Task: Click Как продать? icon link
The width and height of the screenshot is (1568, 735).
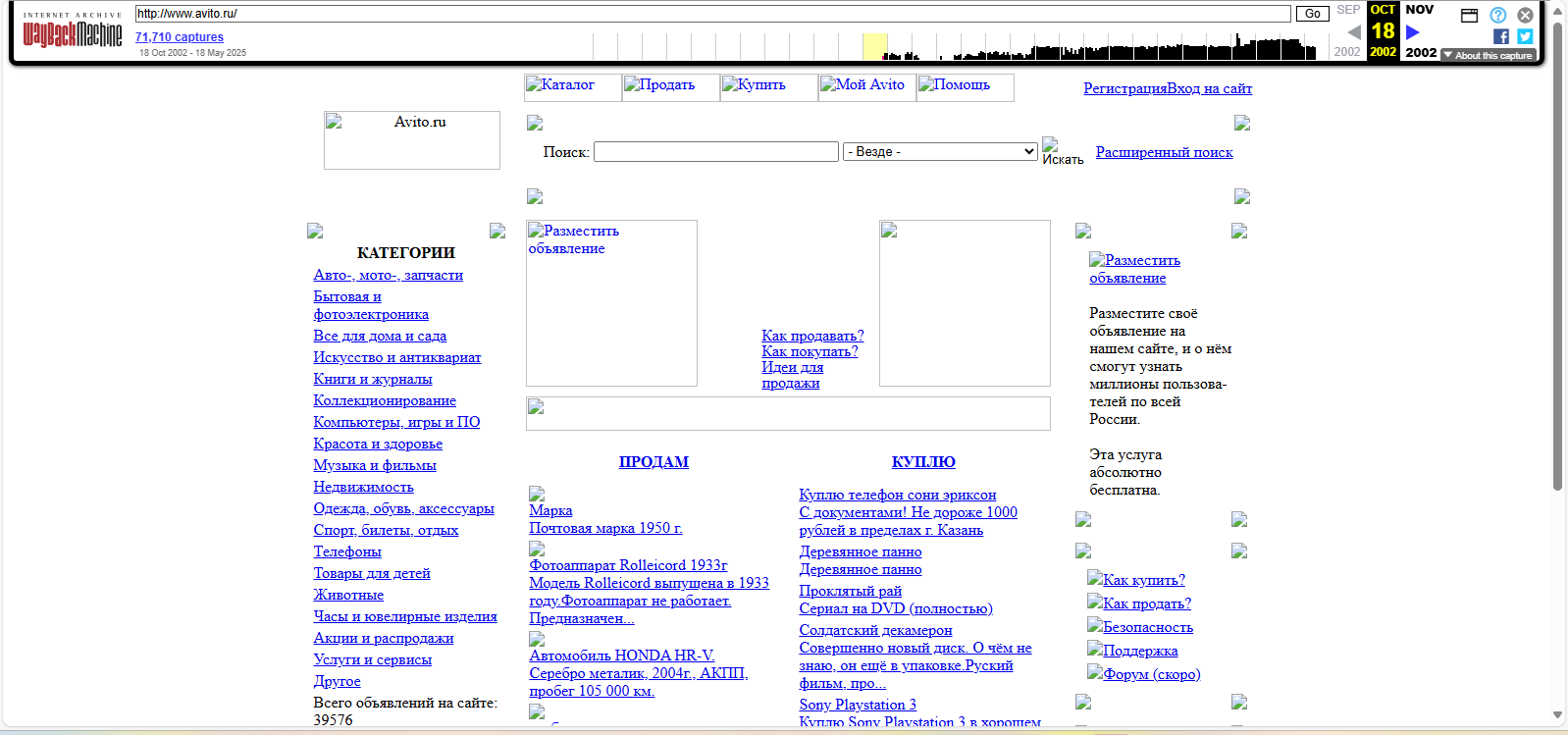Action: click(1139, 603)
